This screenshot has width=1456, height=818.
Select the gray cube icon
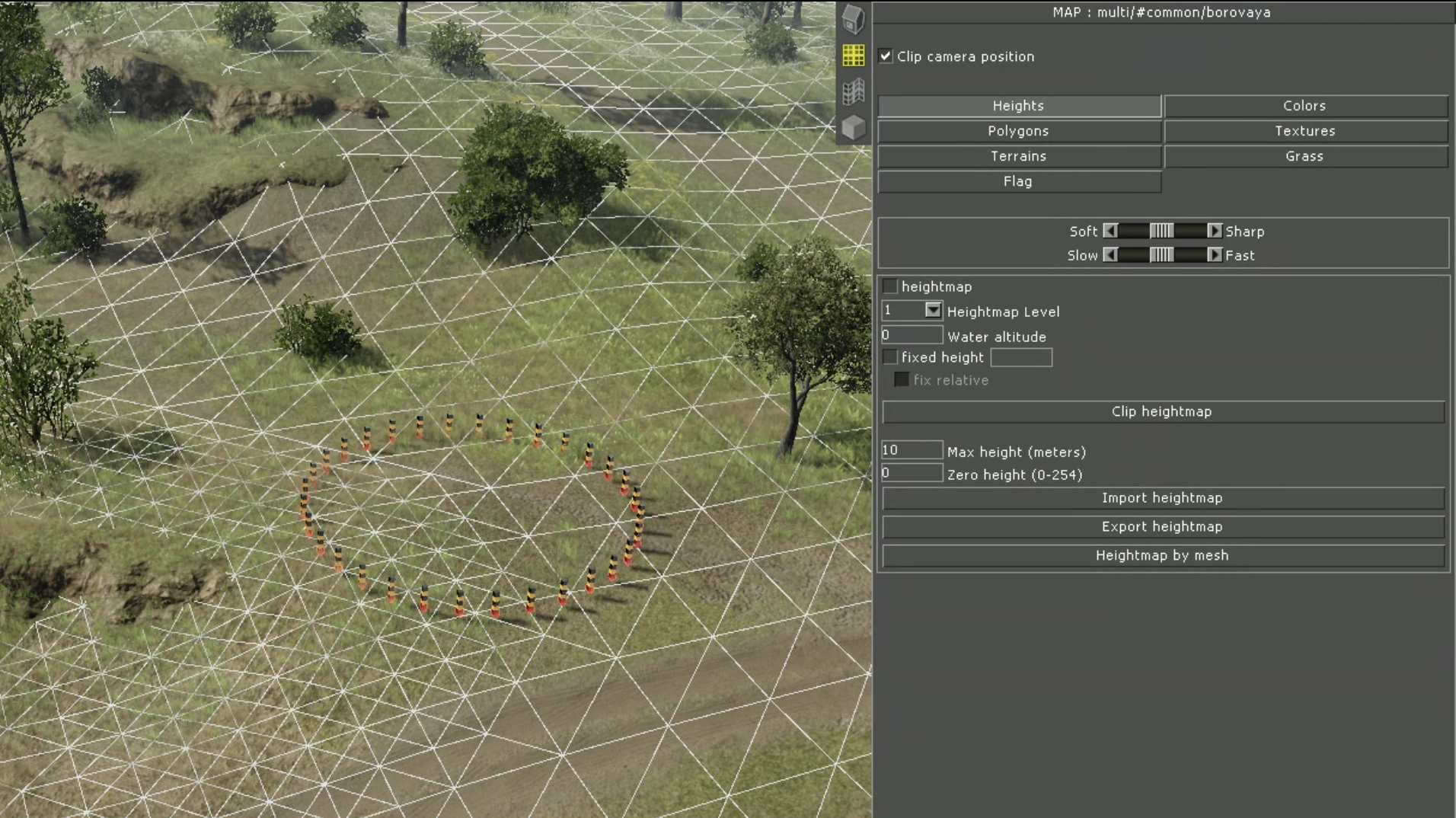(853, 127)
